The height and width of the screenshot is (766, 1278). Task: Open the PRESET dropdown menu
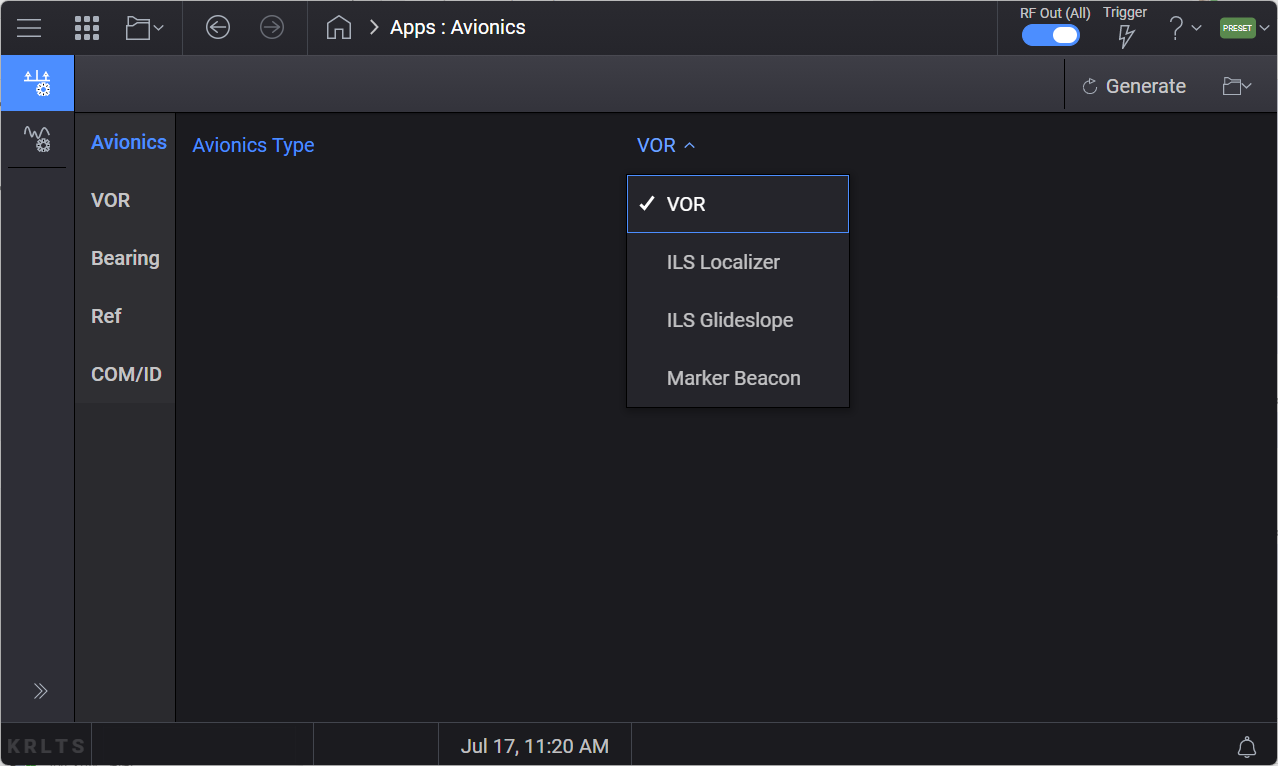(x=1244, y=28)
